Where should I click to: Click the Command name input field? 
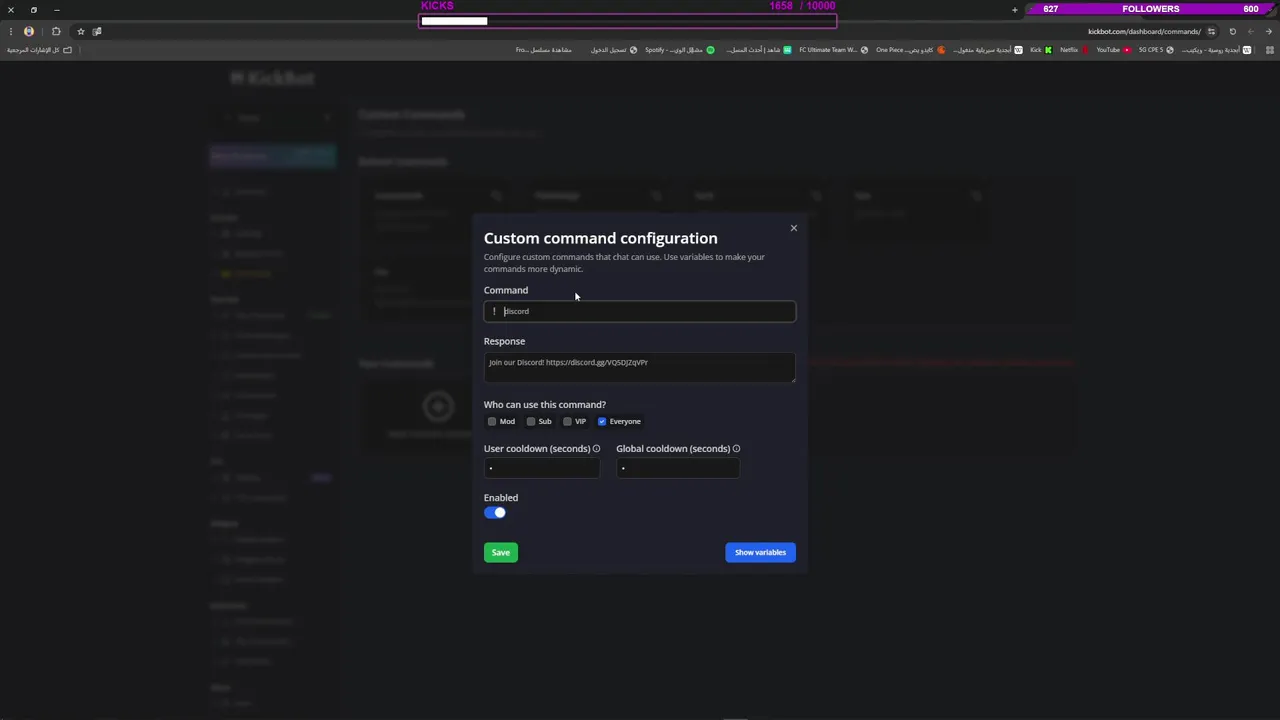pos(640,311)
